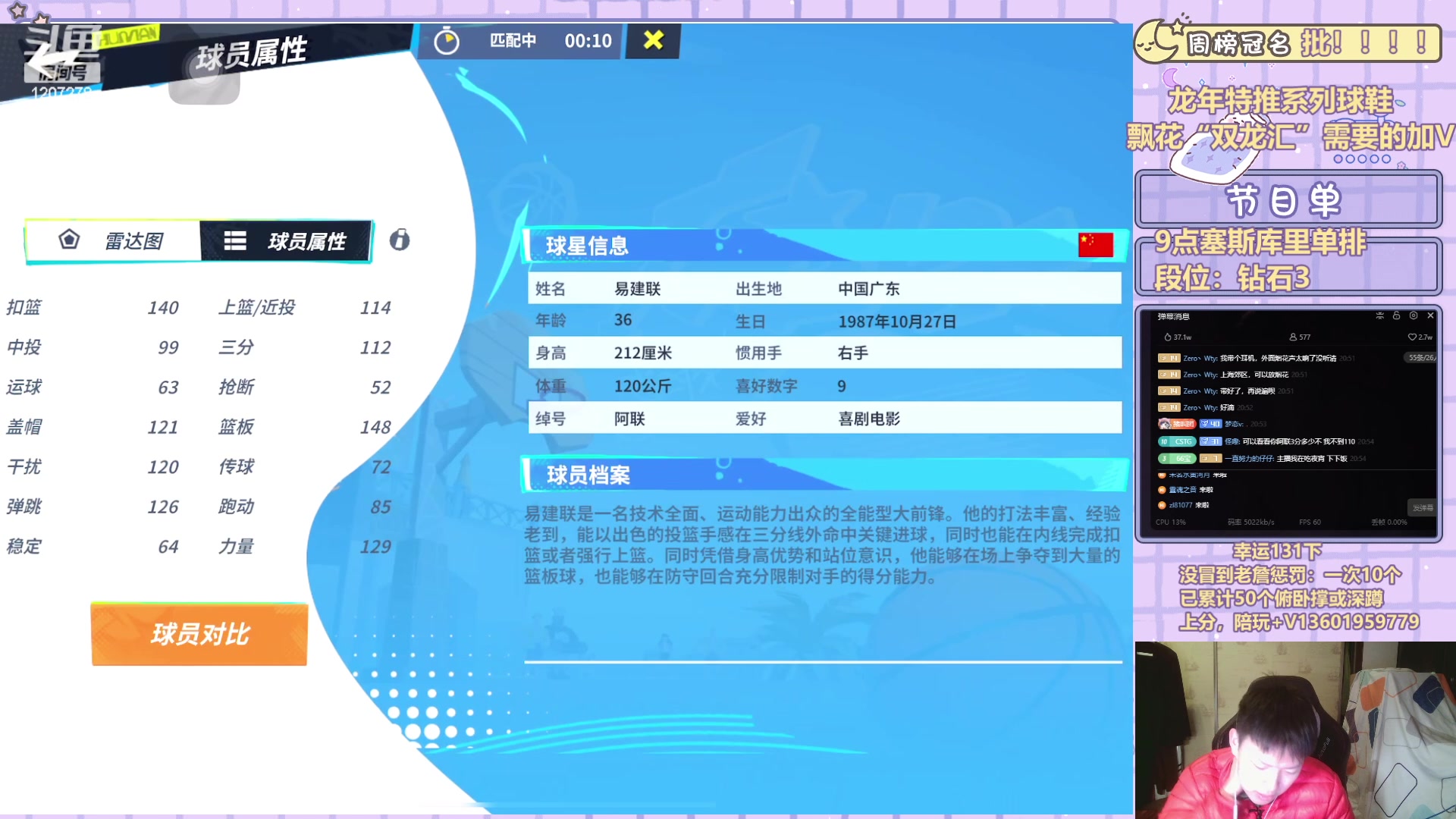1456x819 pixels.
Task: Open the attribute info icon beside tabs
Action: point(400,240)
